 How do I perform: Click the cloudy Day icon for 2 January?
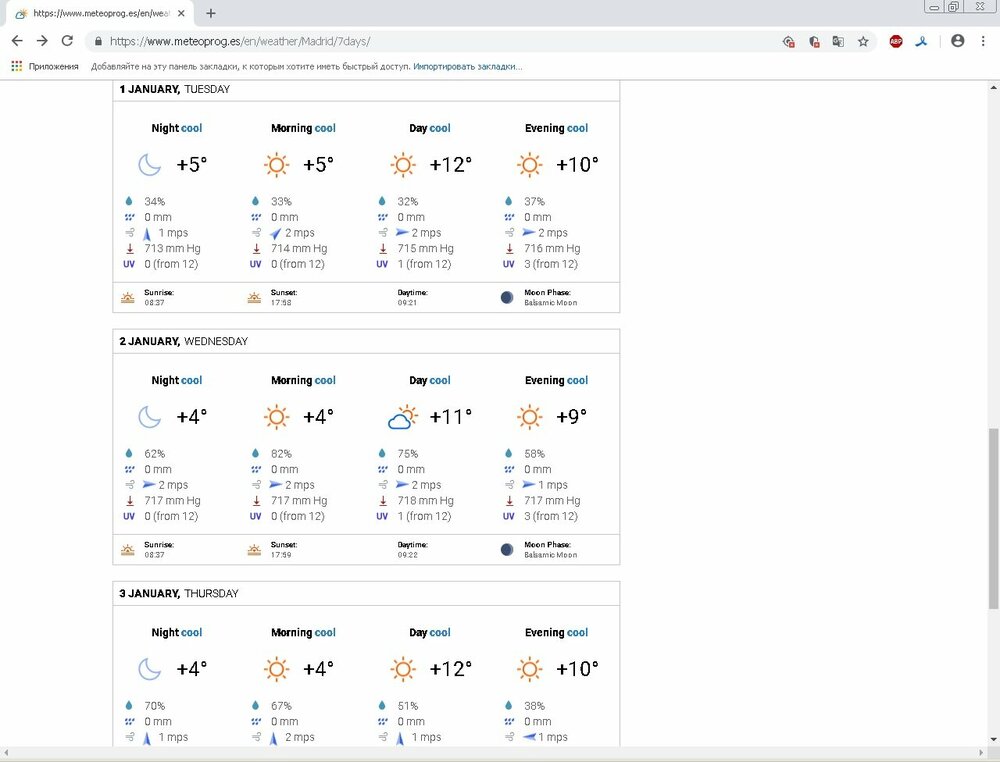tap(402, 417)
